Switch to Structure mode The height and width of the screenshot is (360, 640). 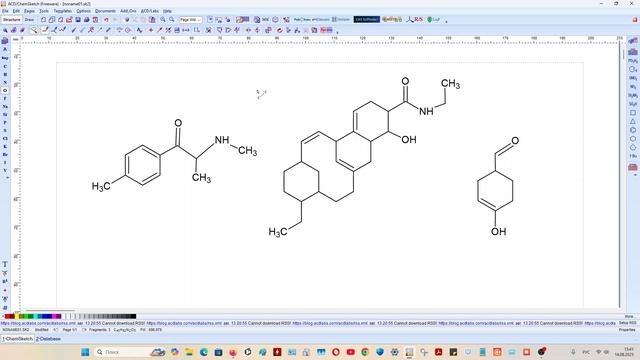tap(11, 20)
